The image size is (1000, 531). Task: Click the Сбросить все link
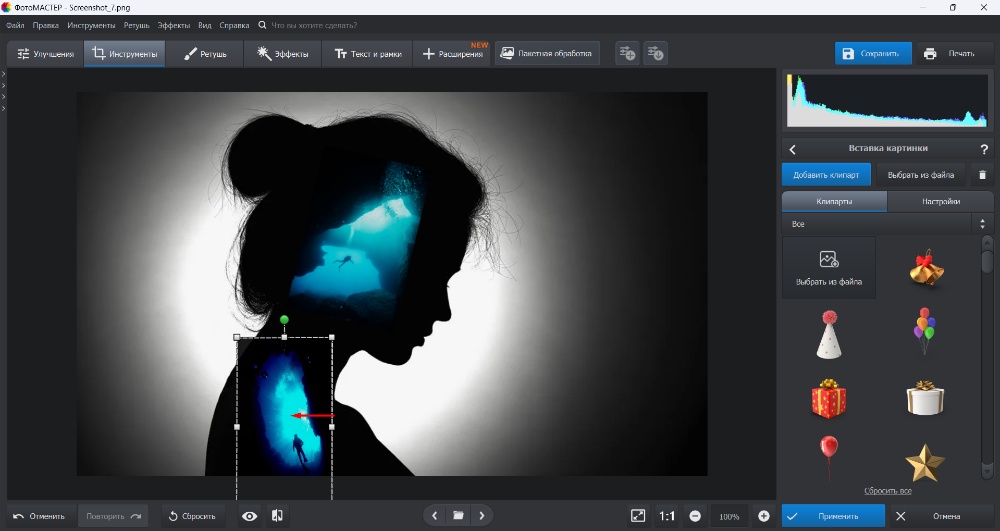(x=887, y=491)
